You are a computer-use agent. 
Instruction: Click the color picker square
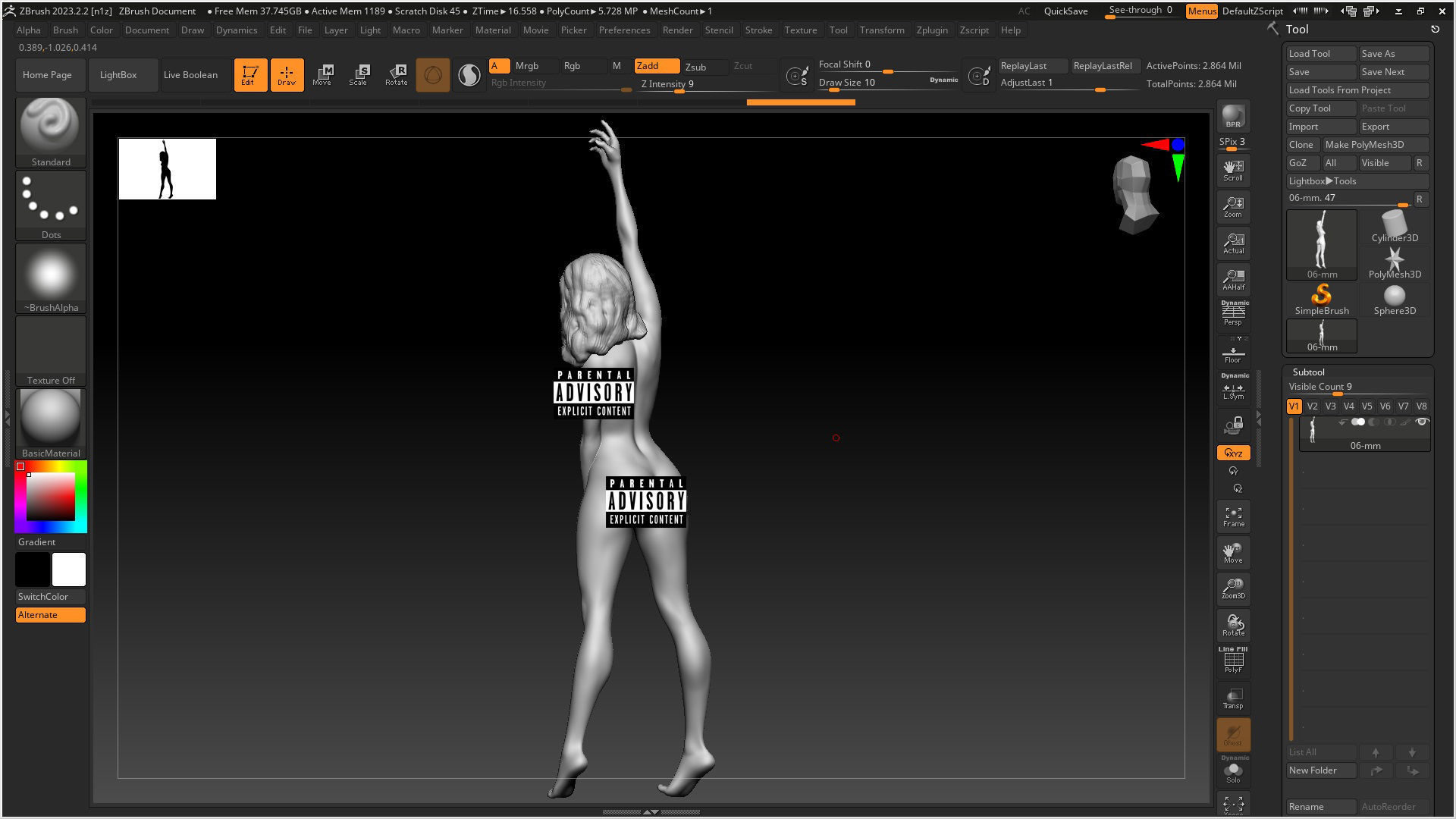[x=51, y=496]
